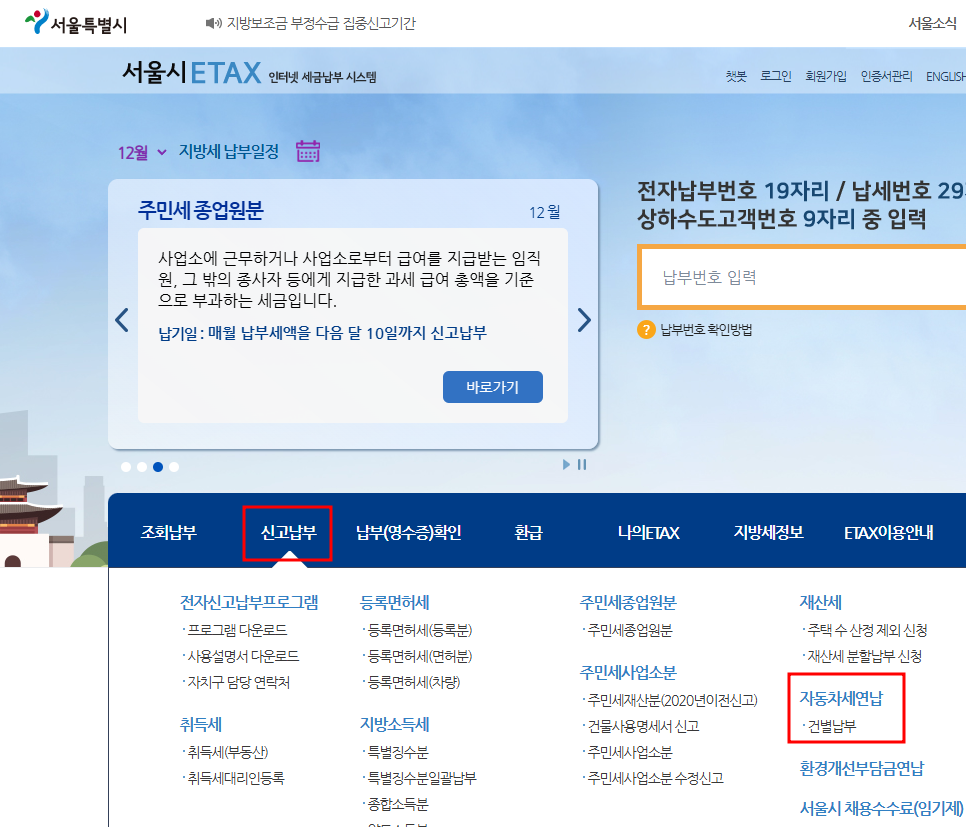Click the Seoul city logo
The height and width of the screenshot is (827, 966).
coord(76,22)
